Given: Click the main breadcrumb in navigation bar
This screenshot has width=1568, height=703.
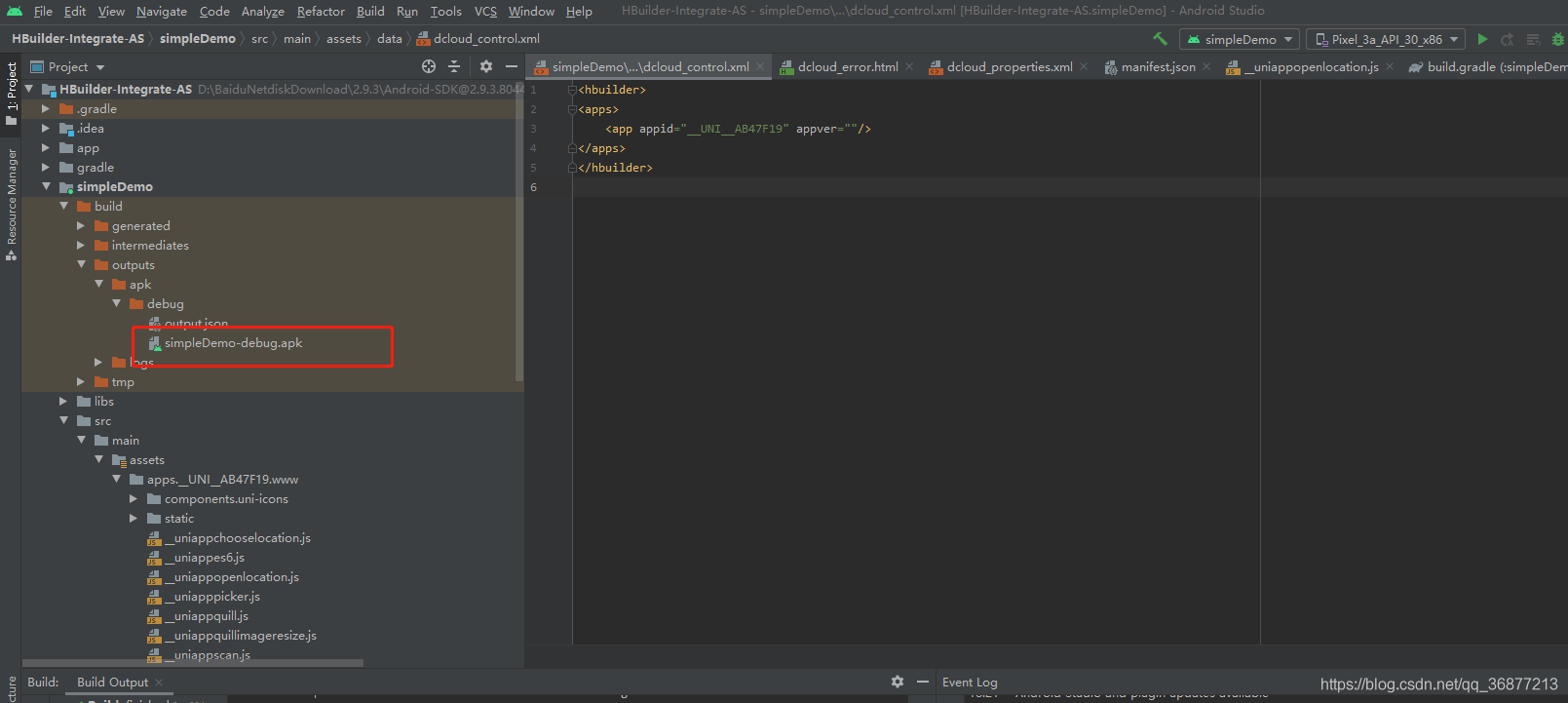Looking at the screenshot, I should 297,39.
